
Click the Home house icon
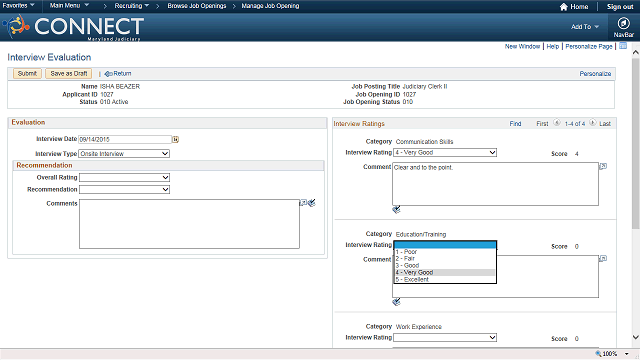tap(564, 7)
